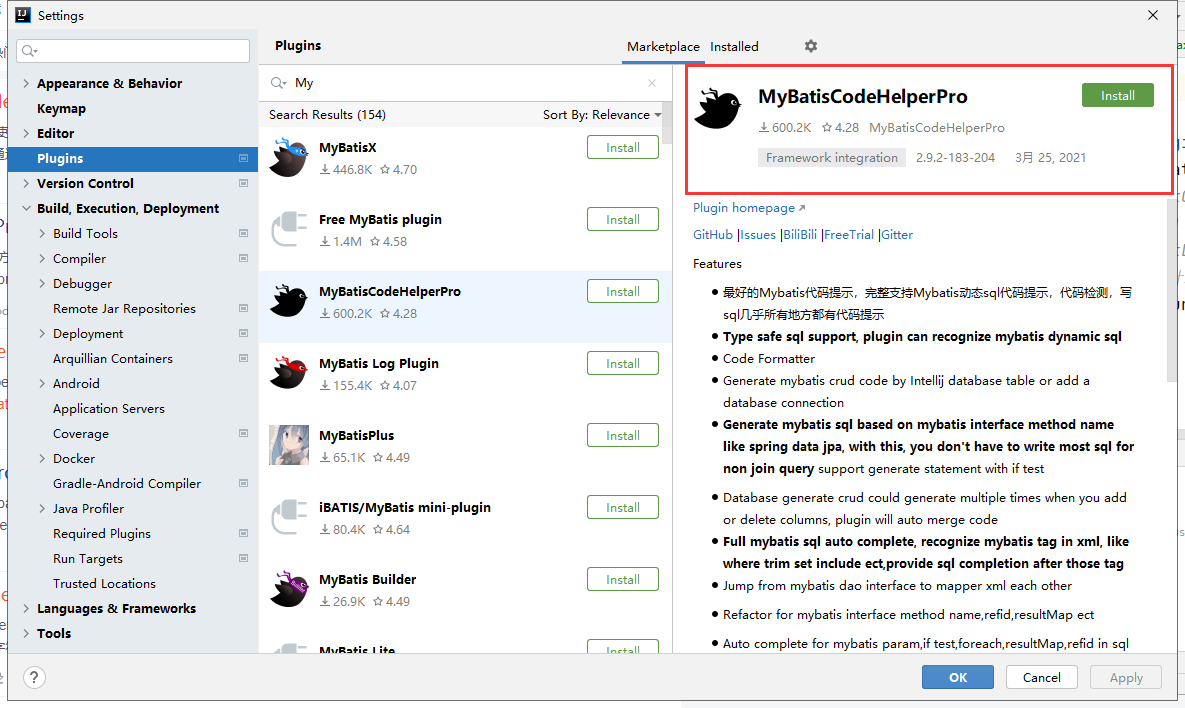This screenshot has width=1185, height=708.
Task: Open the BiliBili link
Action: (x=800, y=235)
